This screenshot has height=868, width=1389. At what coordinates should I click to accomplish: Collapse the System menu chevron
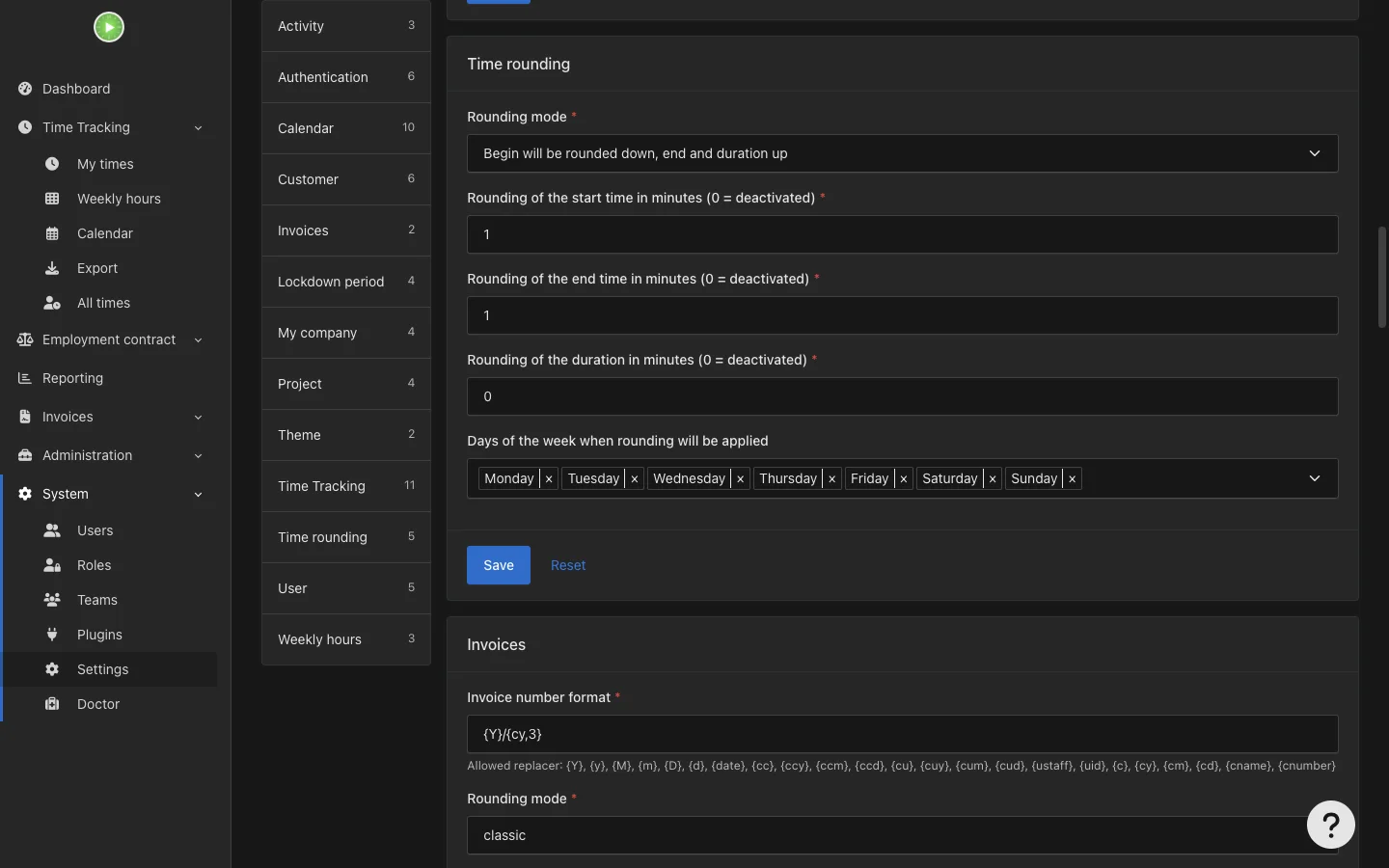coord(198,494)
